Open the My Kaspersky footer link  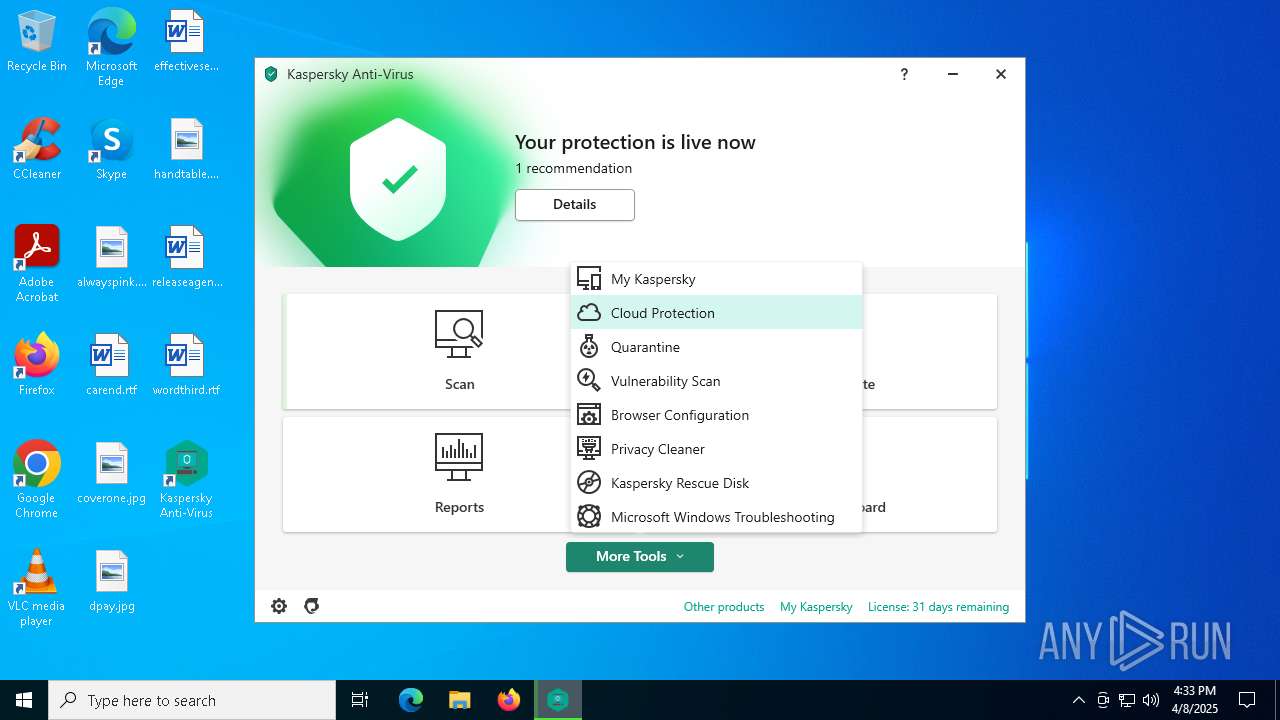(816, 607)
